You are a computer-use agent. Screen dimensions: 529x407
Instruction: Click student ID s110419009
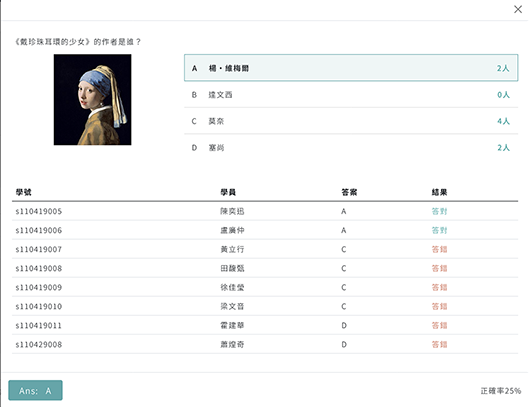point(39,288)
